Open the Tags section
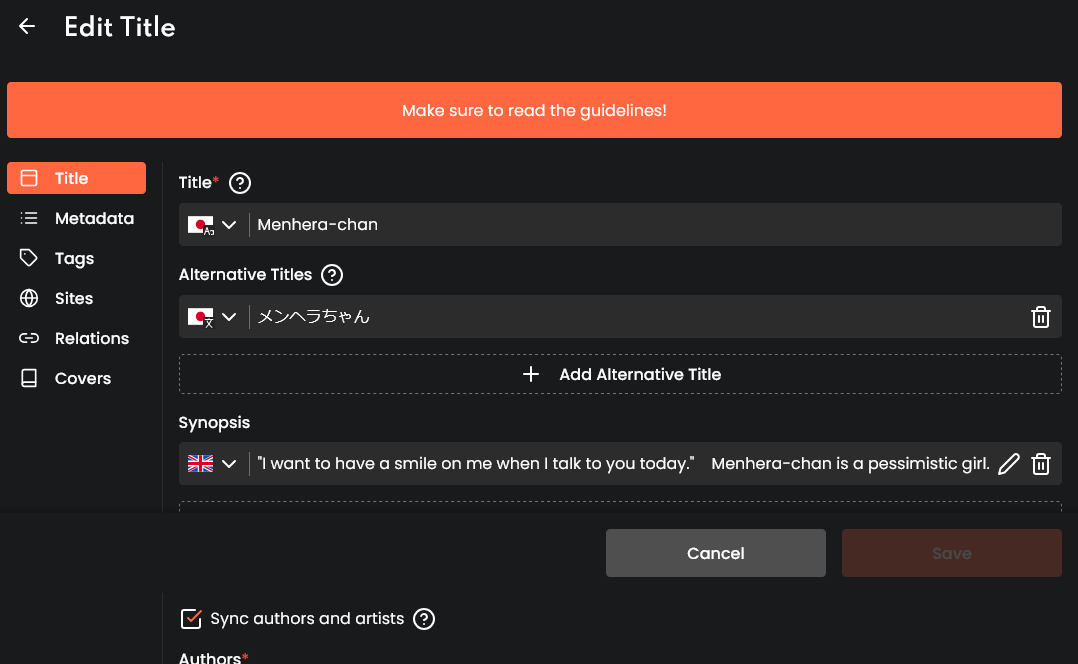1078x664 pixels. 74,258
